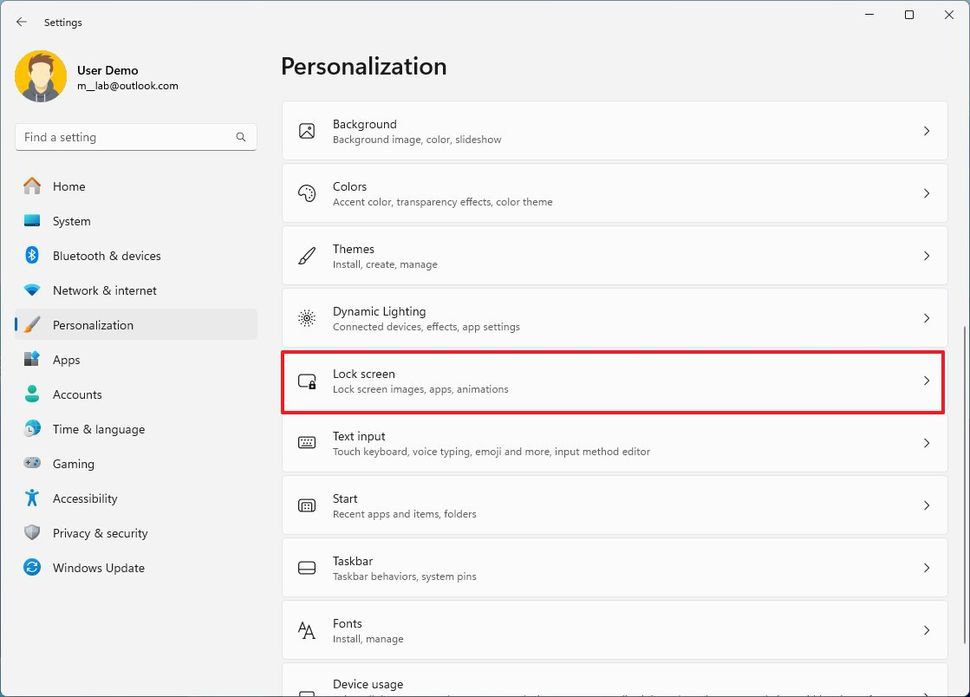Expand the Colors settings row
Image resolution: width=970 pixels, height=697 pixels.
(613, 193)
